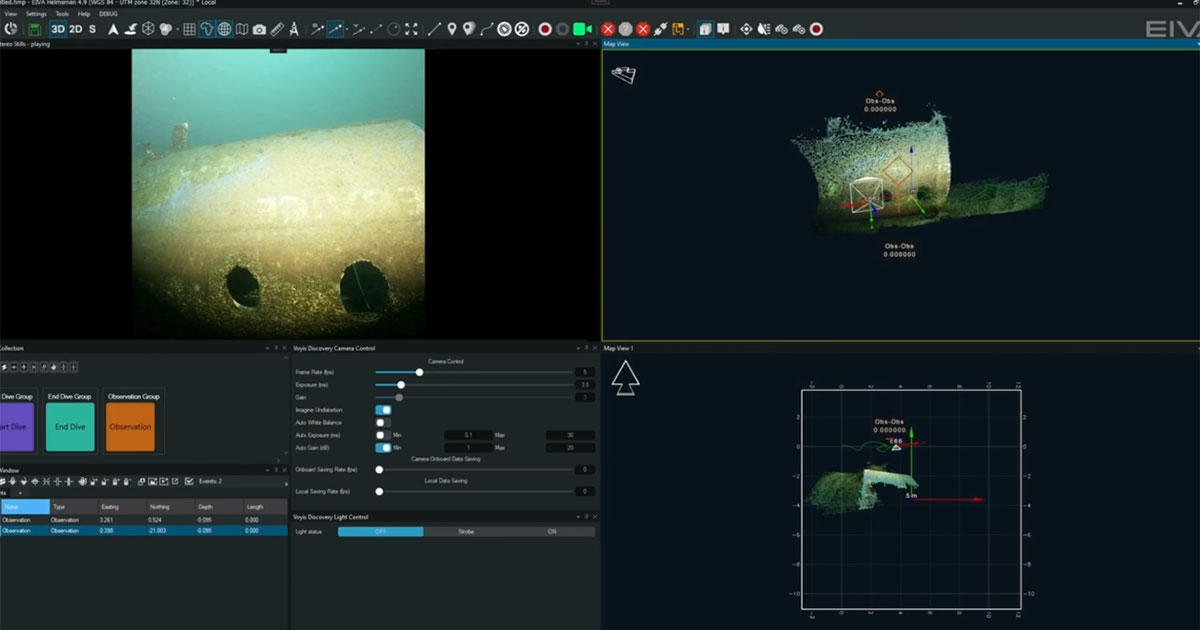The image size is (1200, 630).
Task: Click the orange Observation button
Action: tap(130, 427)
